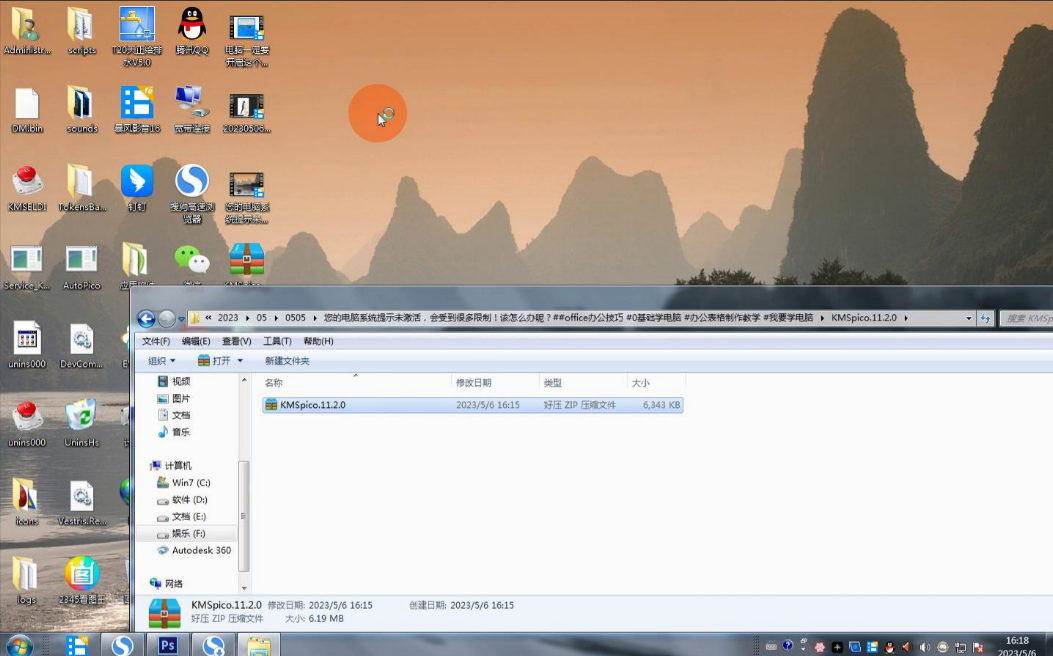Sort by 类型 column header
The height and width of the screenshot is (656, 1053).
coord(582,383)
